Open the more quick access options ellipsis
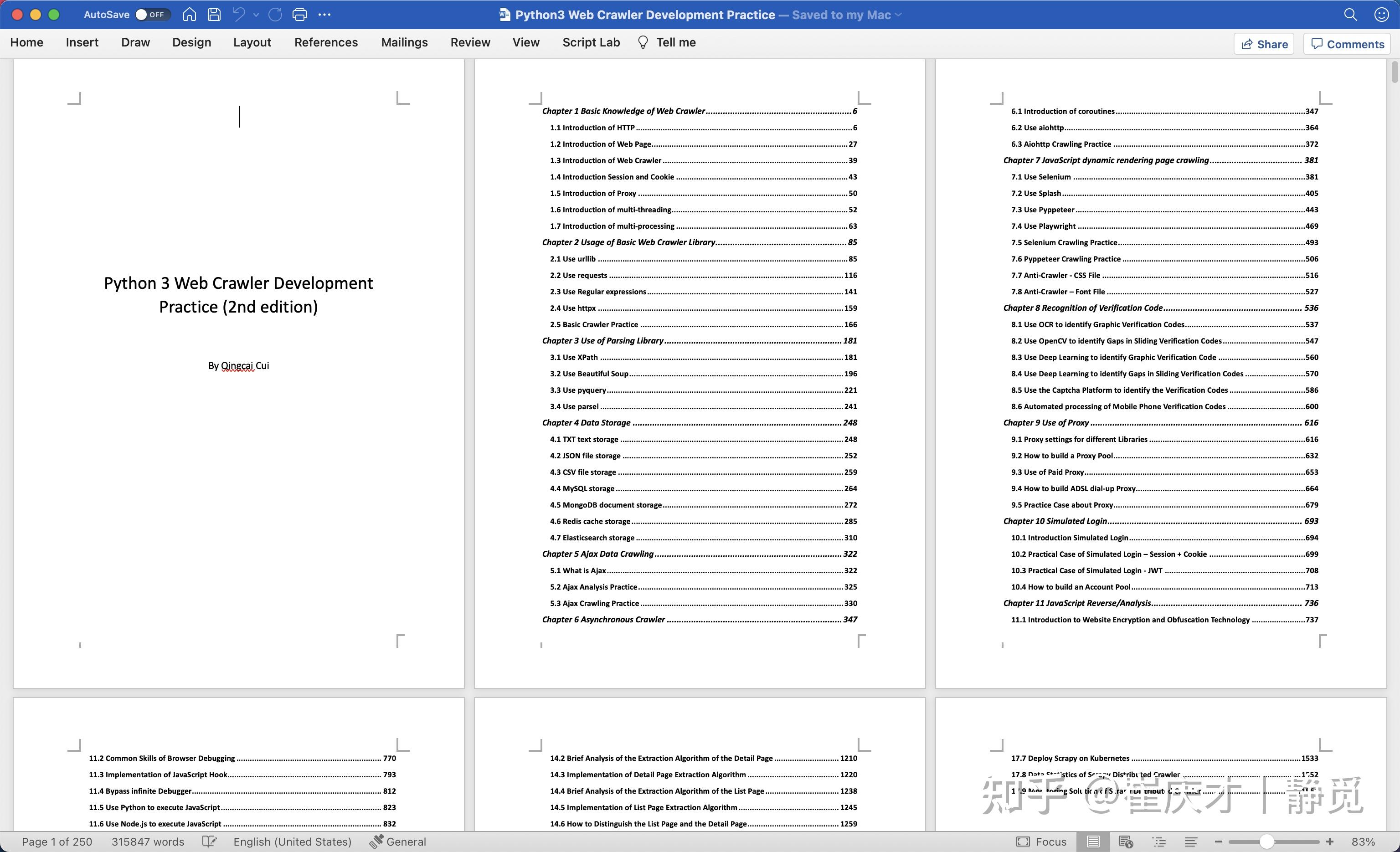 (x=324, y=15)
